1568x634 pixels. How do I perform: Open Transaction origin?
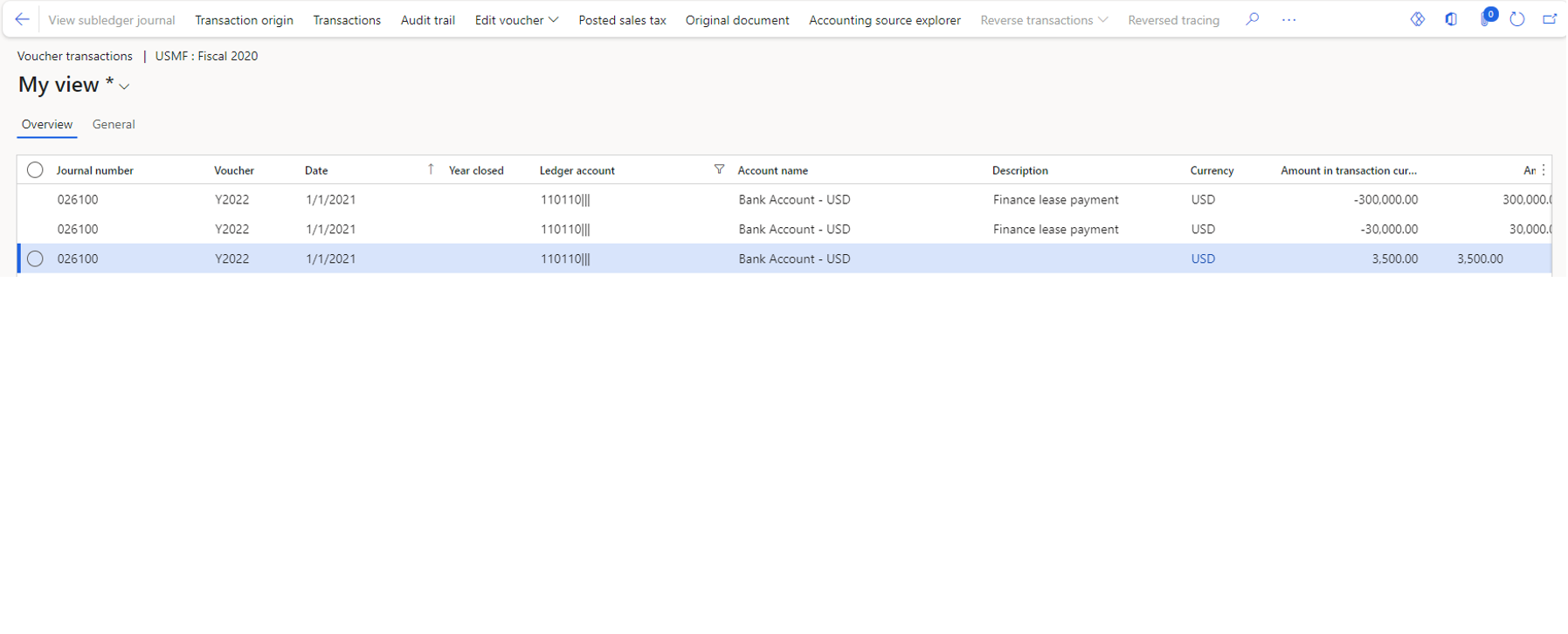tap(244, 20)
